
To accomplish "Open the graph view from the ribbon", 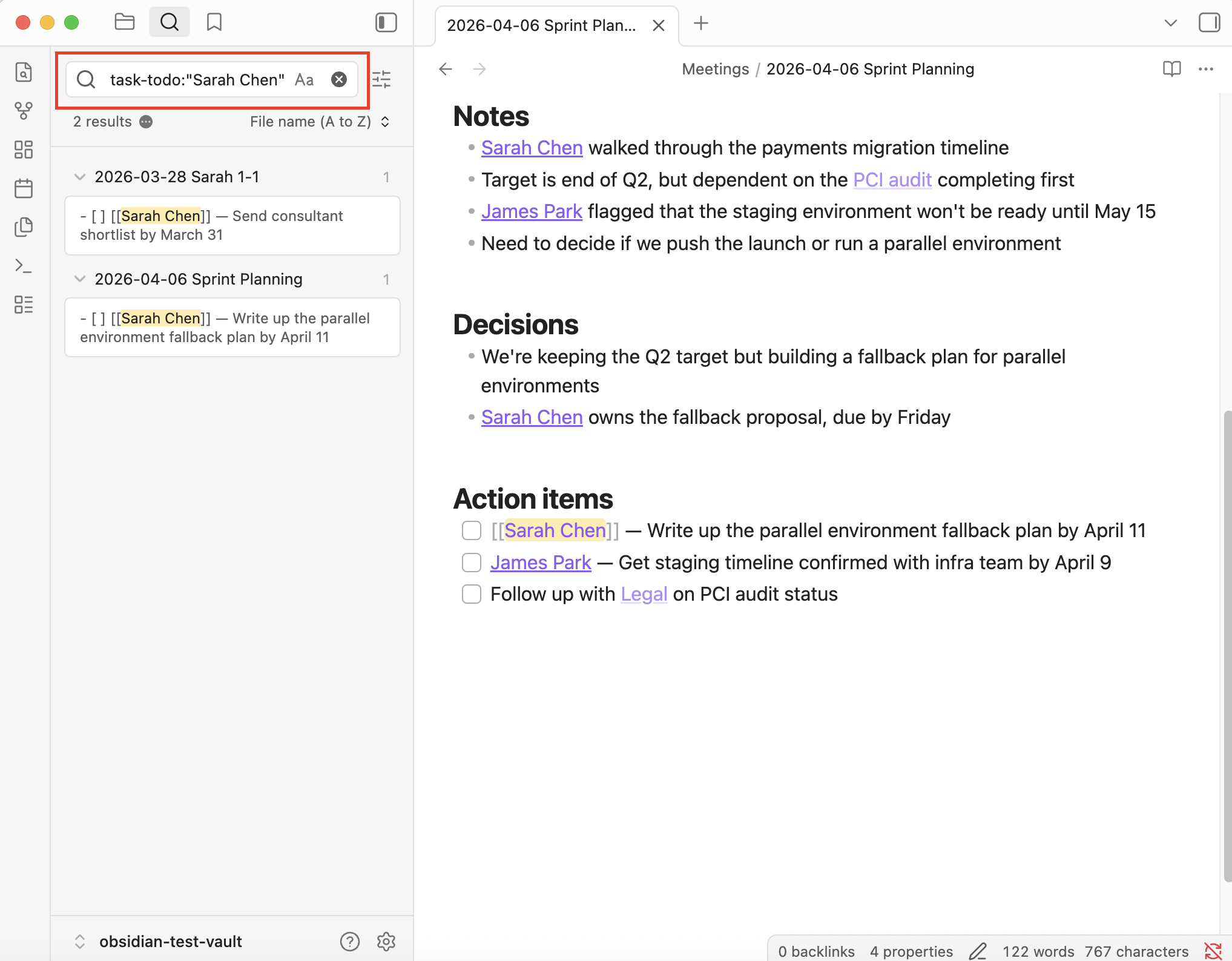I will (x=24, y=110).
